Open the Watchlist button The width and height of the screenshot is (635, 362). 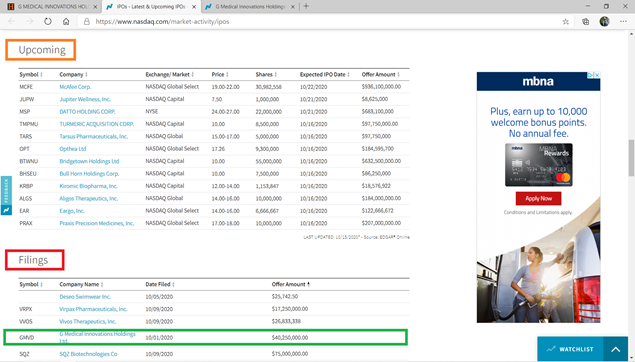coord(570,349)
